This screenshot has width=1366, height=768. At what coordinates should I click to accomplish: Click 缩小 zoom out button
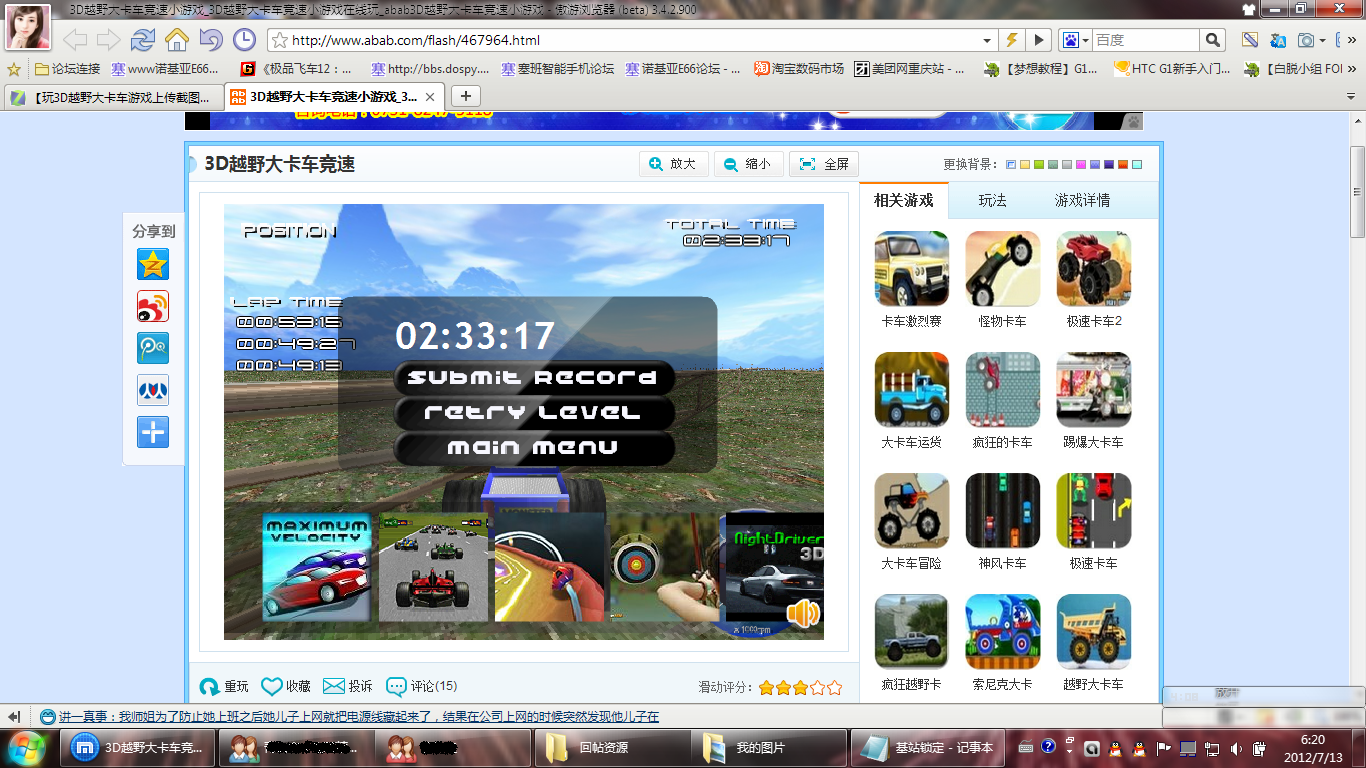749,164
